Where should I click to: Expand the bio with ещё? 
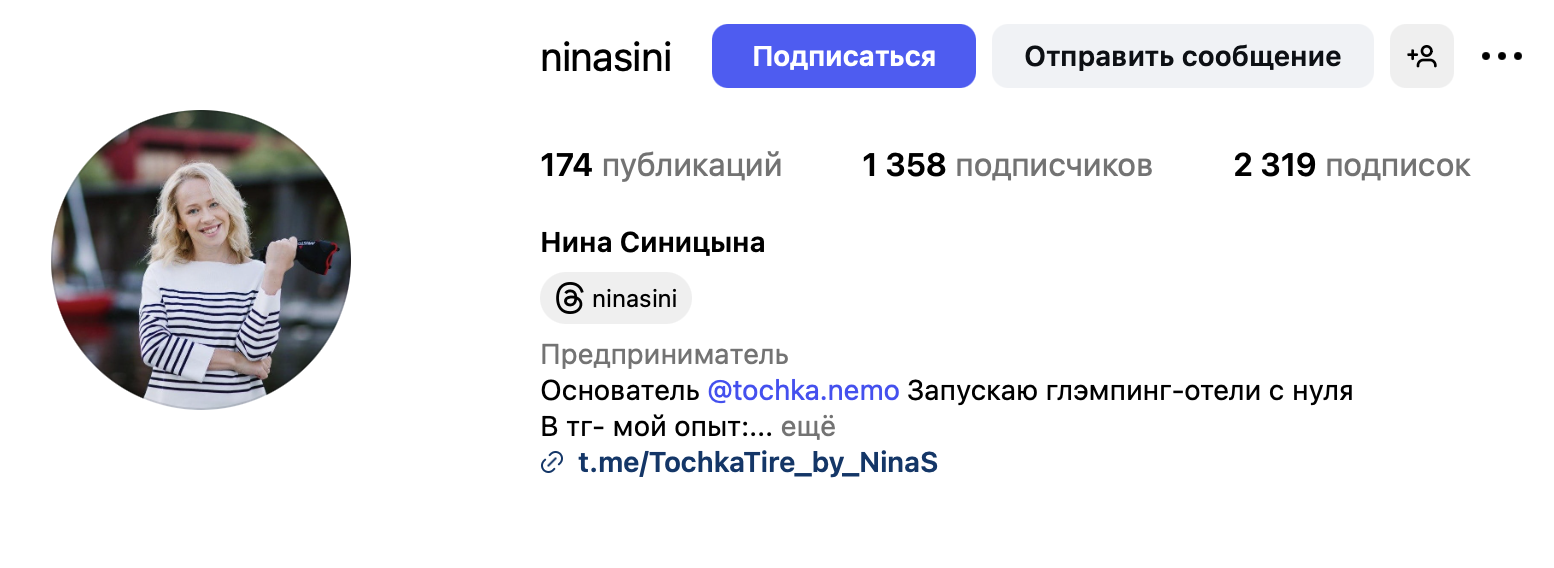point(808,427)
